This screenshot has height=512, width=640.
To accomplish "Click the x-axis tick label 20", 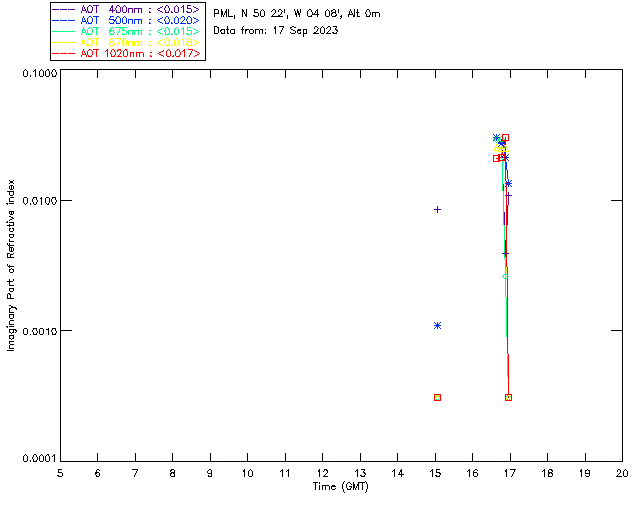I will click(622, 473).
